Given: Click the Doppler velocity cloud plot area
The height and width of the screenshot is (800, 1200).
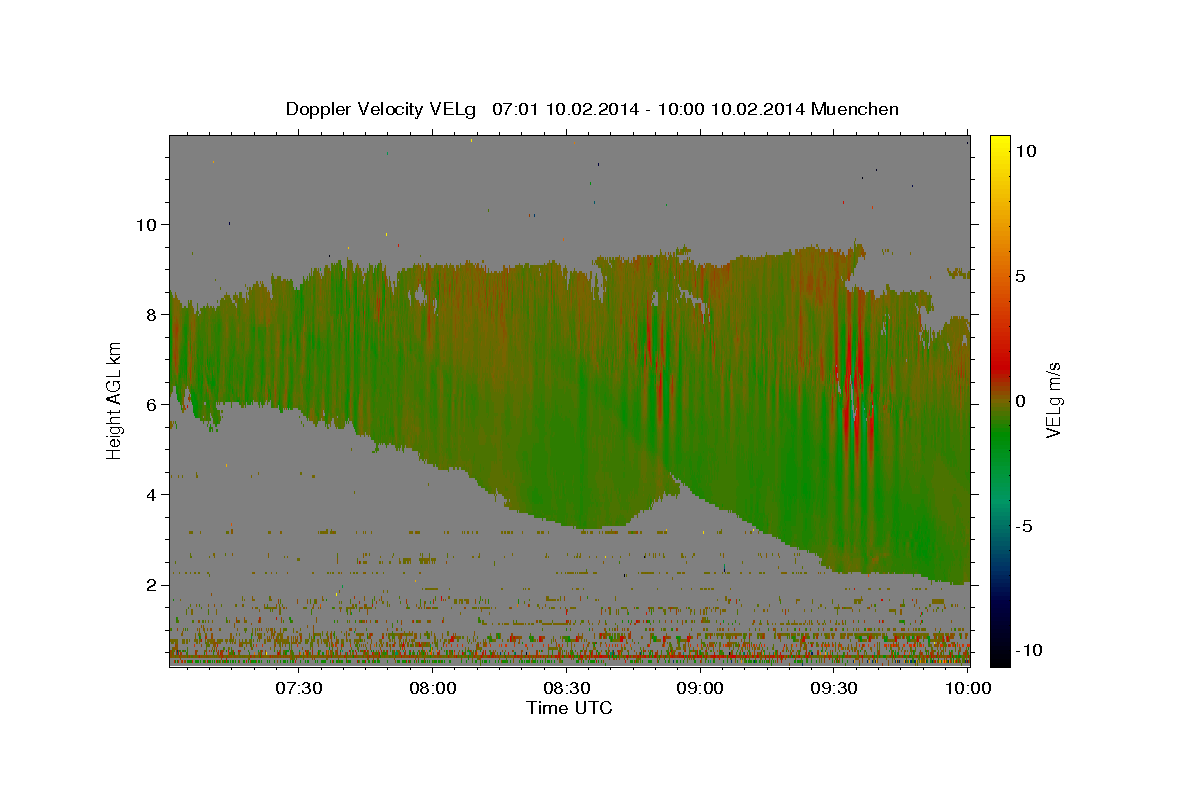Looking at the screenshot, I should point(569,400).
